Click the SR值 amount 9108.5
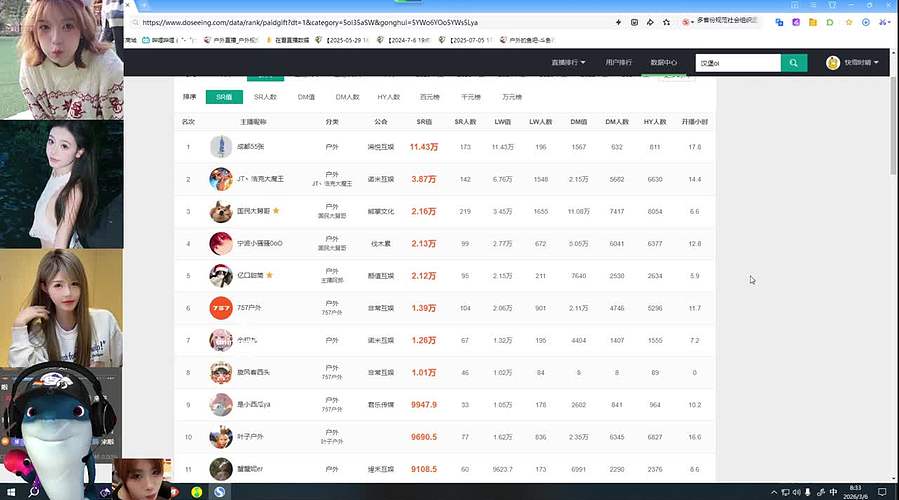Screen dimensions: 899x500 tap(424, 469)
